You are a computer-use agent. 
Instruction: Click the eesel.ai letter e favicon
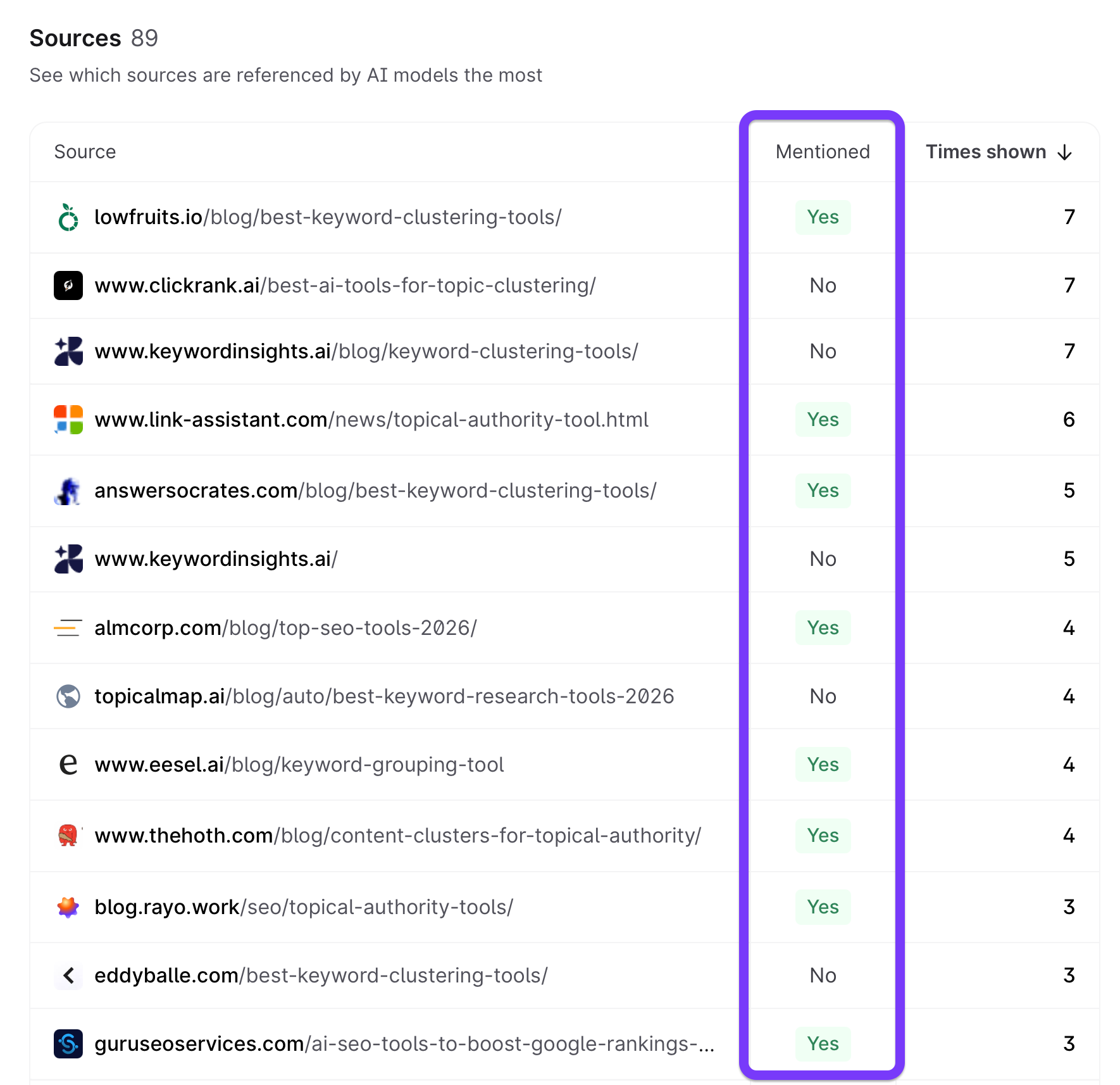click(x=68, y=765)
